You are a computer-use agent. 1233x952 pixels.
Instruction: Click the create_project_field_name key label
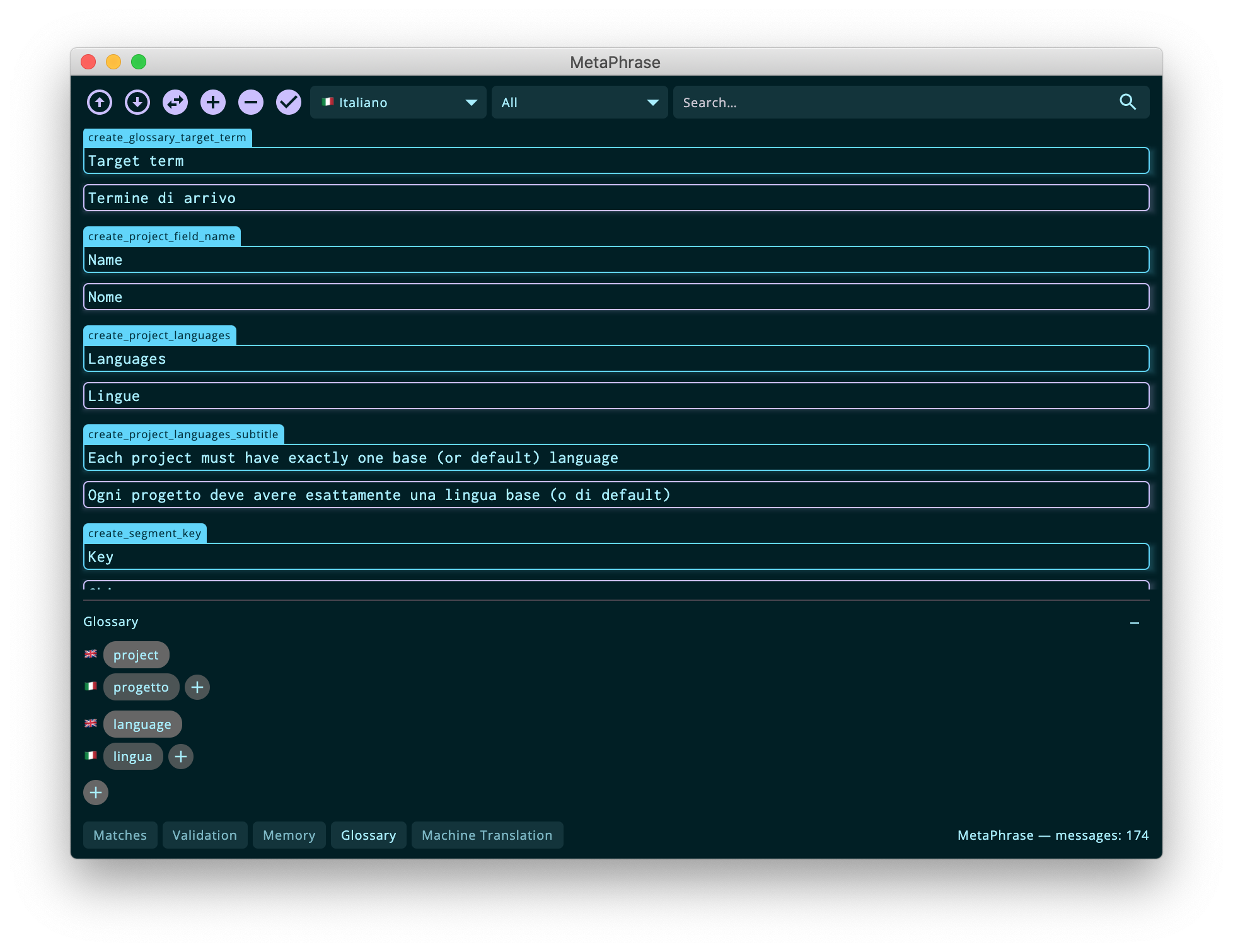click(162, 236)
